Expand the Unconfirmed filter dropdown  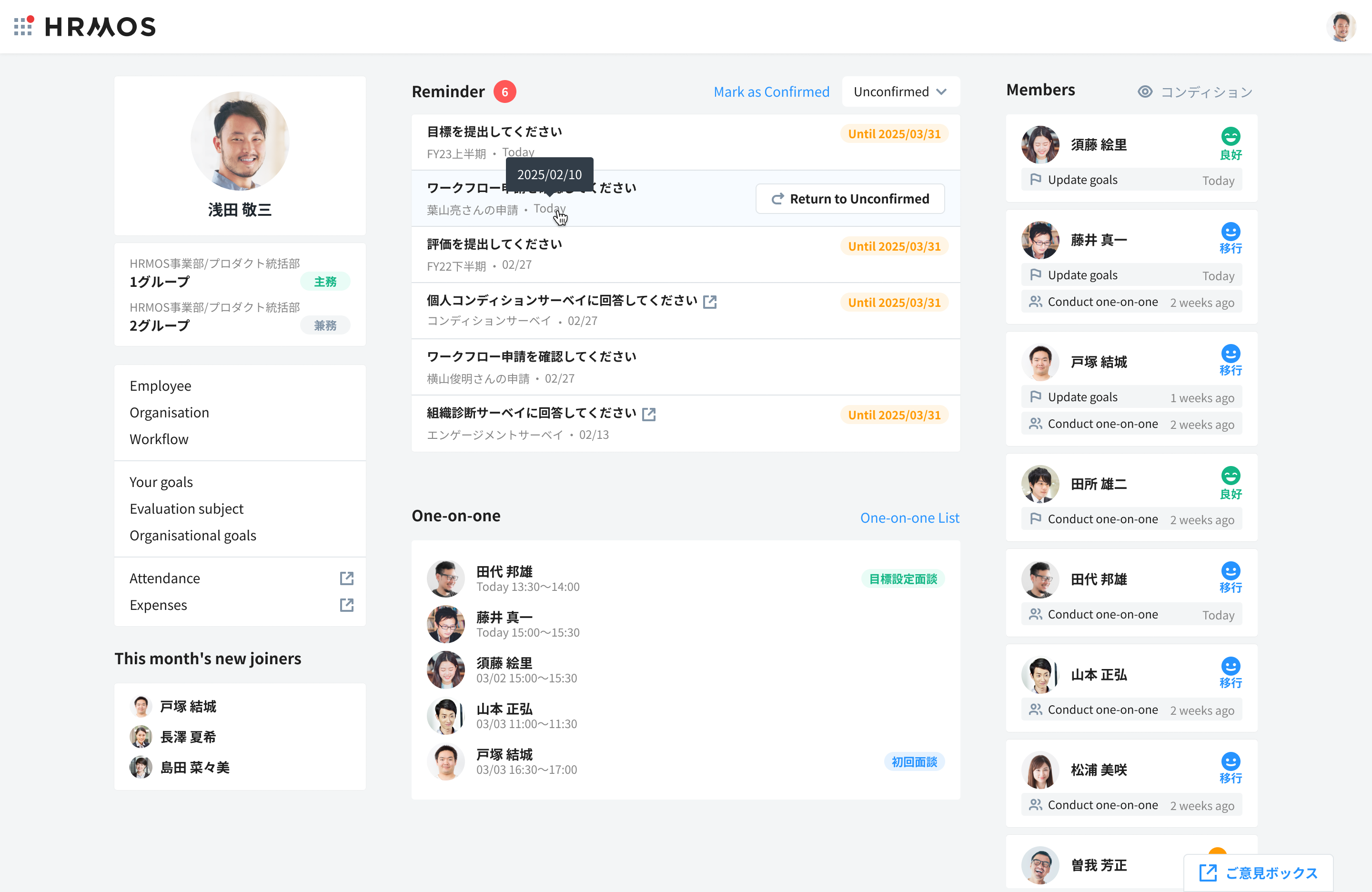900,91
